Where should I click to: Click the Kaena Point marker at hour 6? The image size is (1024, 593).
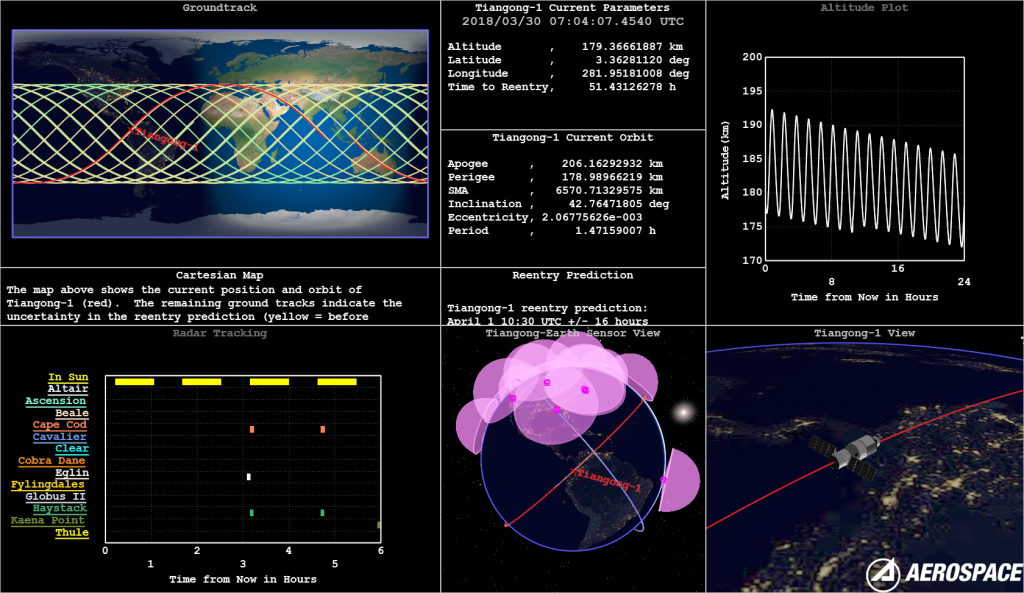click(x=378, y=525)
